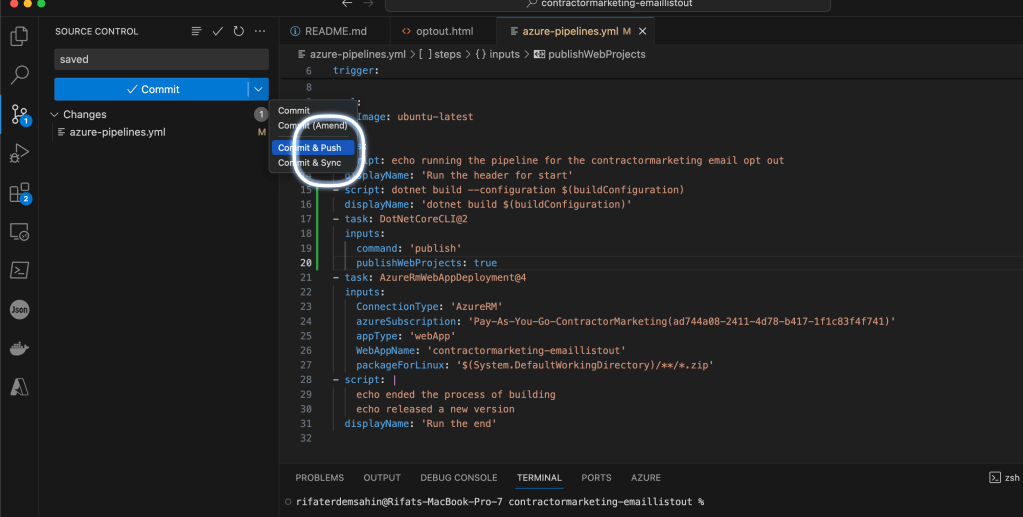The width and height of the screenshot is (1023, 517).
Task: Select Commit & Push menu entry
Action: [313, 148]
